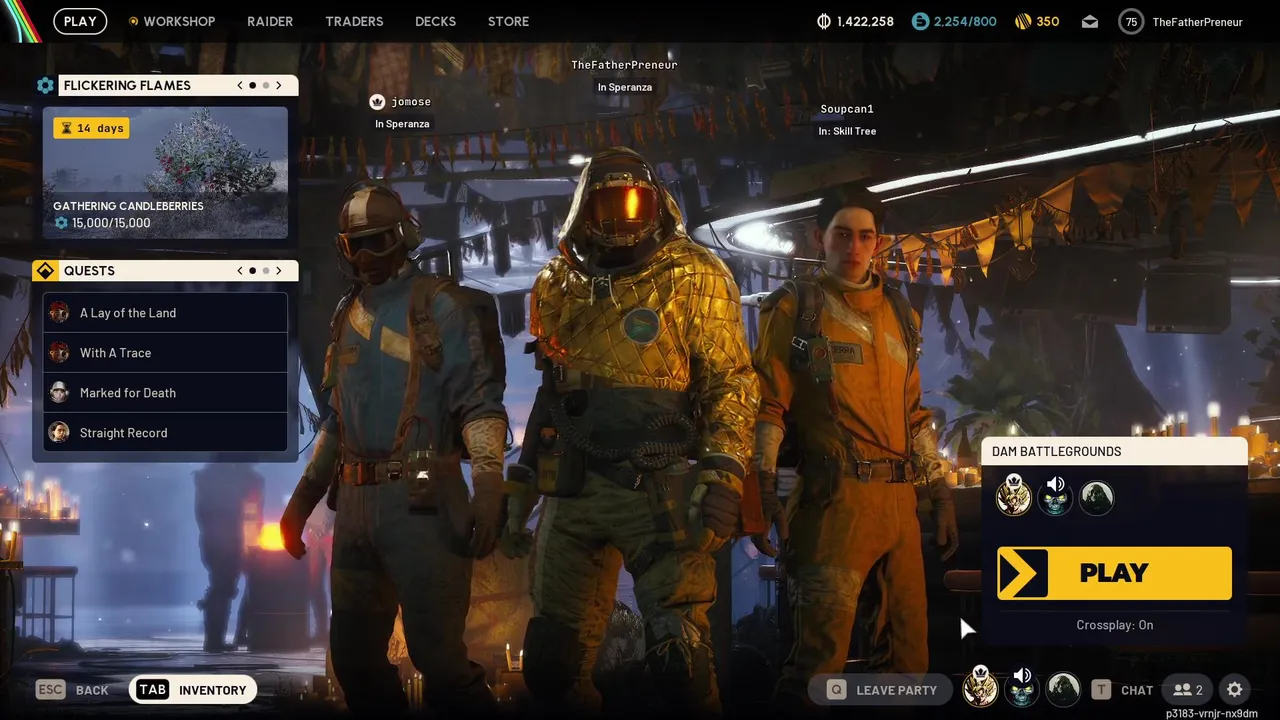Click the Inventory Tab button
The image size is (1280, 720).
coord(193,689)
